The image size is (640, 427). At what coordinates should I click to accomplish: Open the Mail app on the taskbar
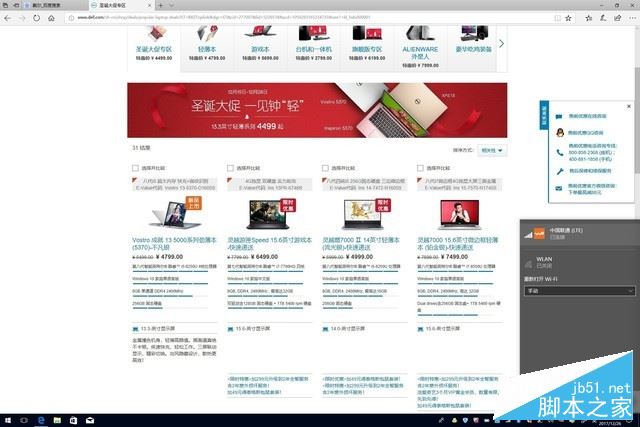90,420
